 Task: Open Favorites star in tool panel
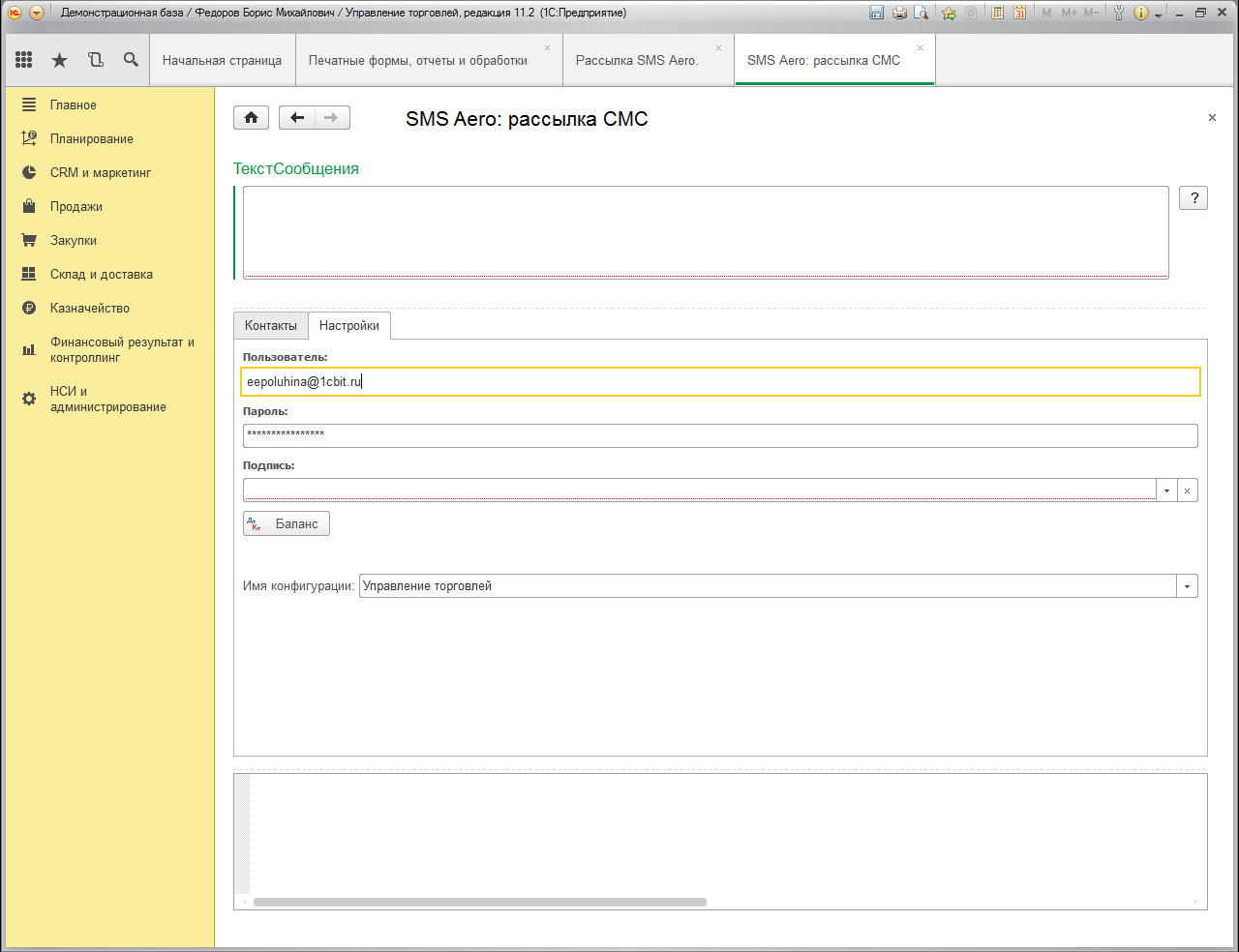tap(59, 60)
